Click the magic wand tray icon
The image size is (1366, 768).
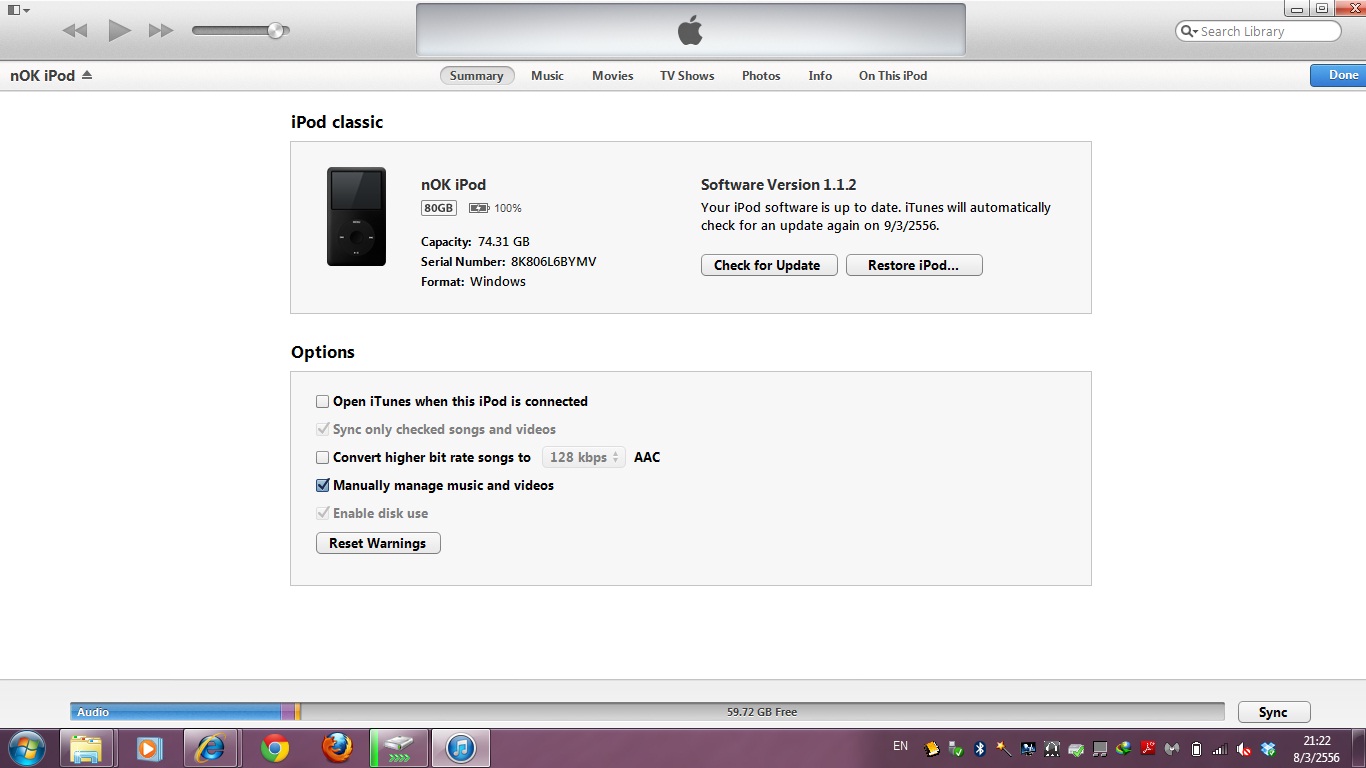(1004, 748)
